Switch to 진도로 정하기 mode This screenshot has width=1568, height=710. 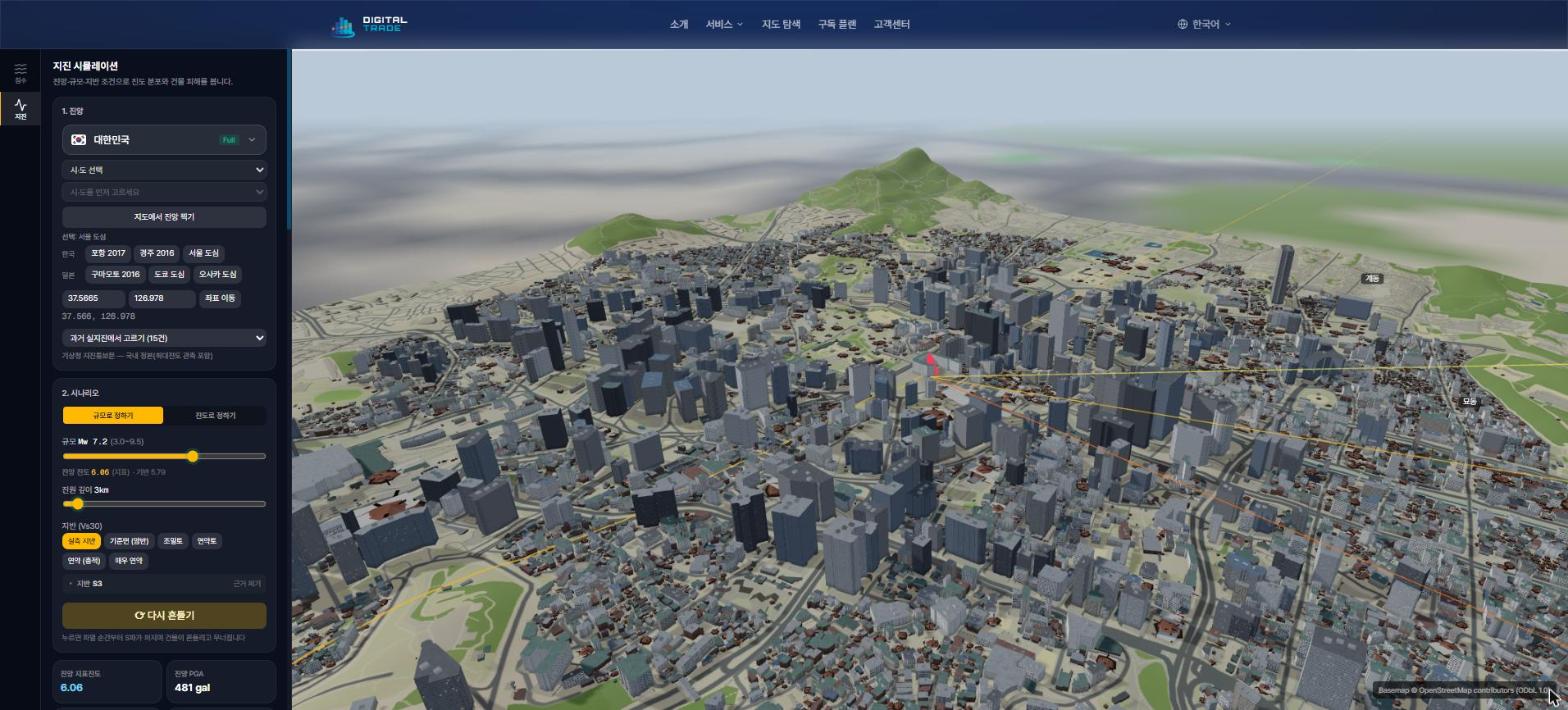pyautogui.click(x=215, y=415)
